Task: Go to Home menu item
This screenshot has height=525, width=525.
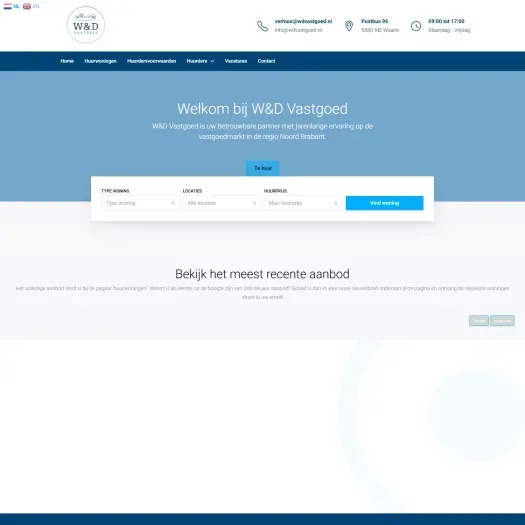Action: tap(67, 61)
